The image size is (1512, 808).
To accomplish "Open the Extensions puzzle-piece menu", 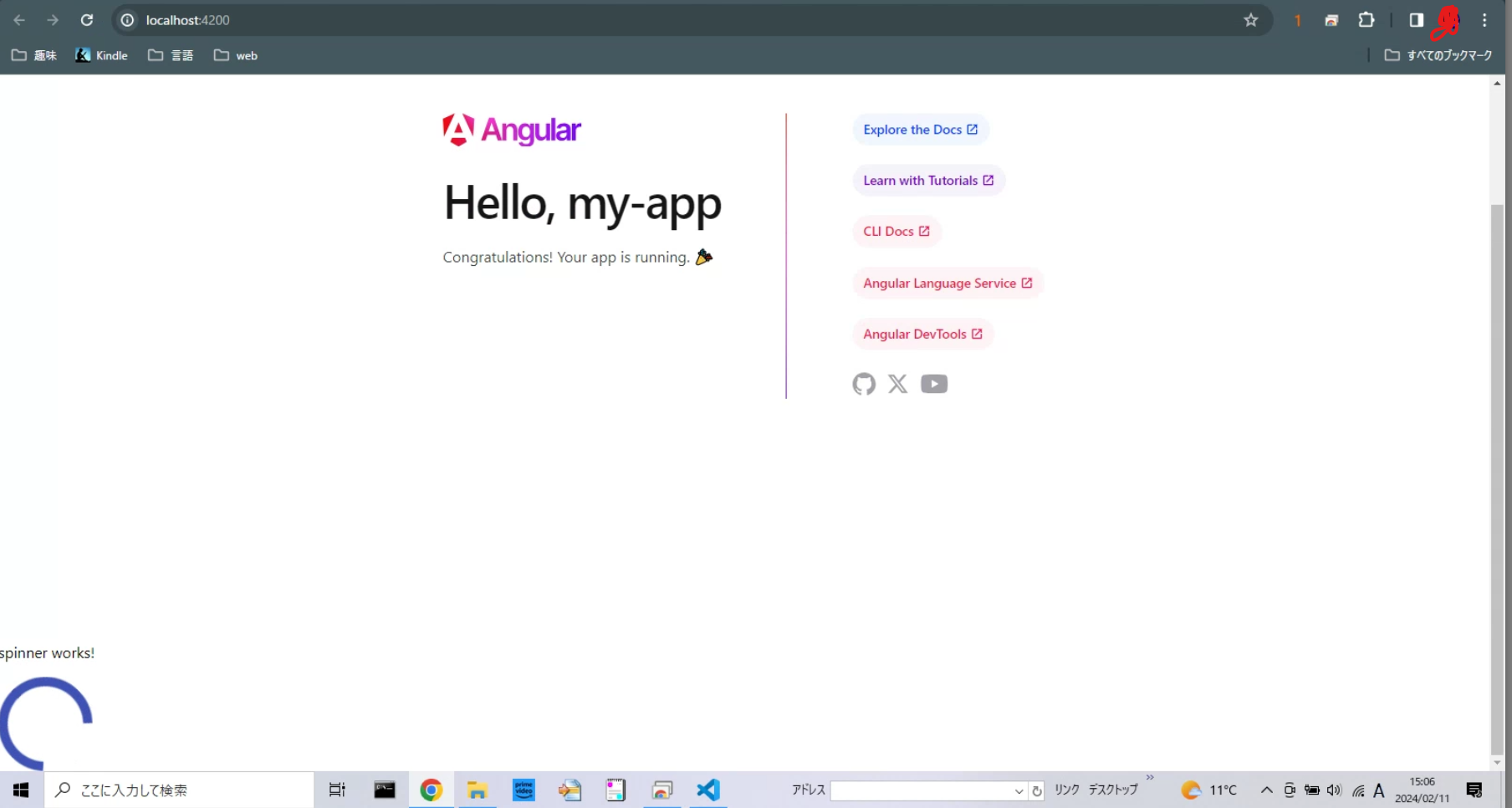I will pyautogui.click(x=1366, y=20).
